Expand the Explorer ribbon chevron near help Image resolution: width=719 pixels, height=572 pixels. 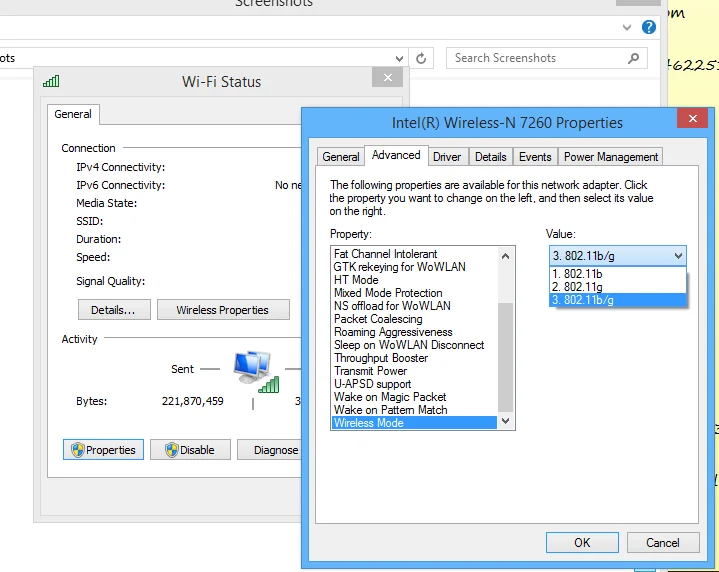click(627, 28)
